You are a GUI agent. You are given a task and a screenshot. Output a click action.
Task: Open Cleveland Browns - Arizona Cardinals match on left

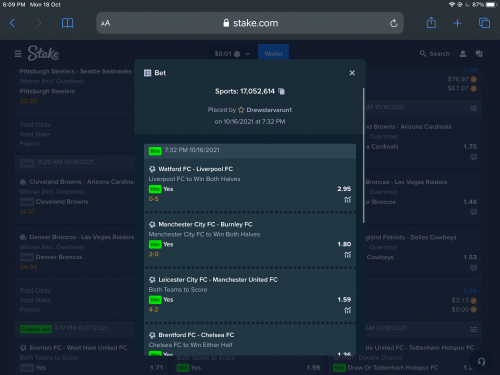pyautogui.click(x=82, y=182)
